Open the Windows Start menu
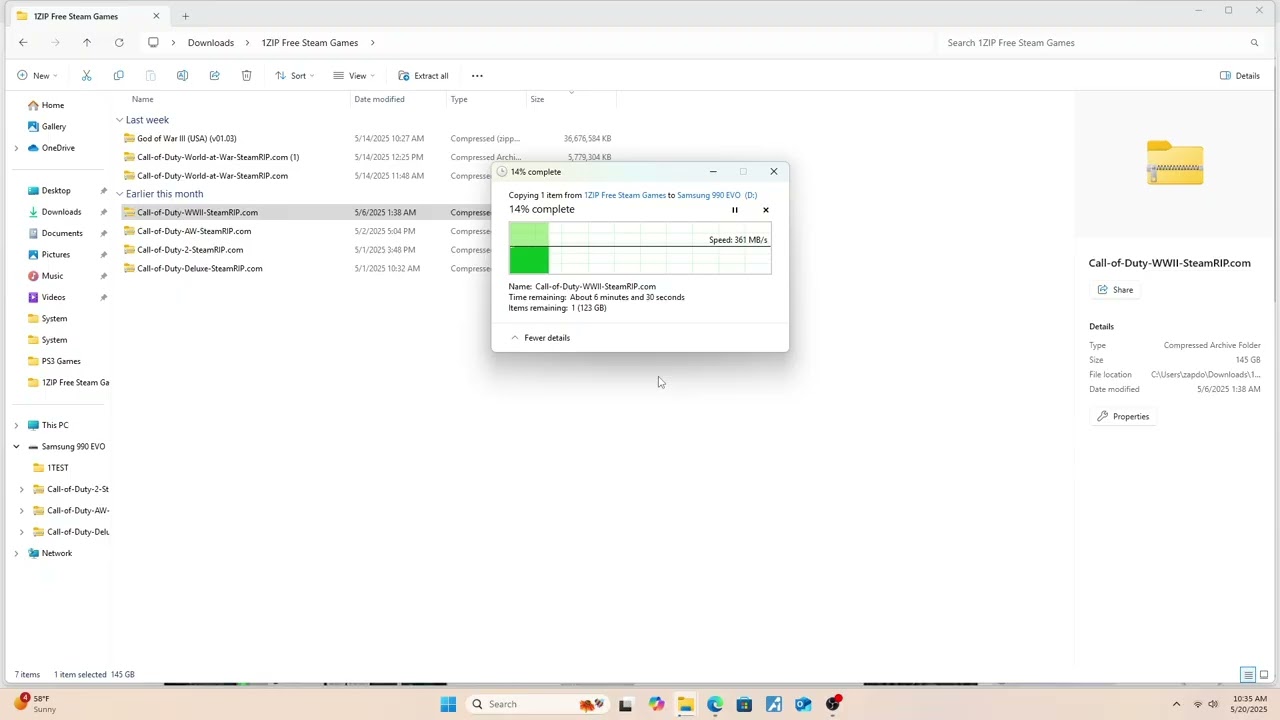 (x=448, y=705)
